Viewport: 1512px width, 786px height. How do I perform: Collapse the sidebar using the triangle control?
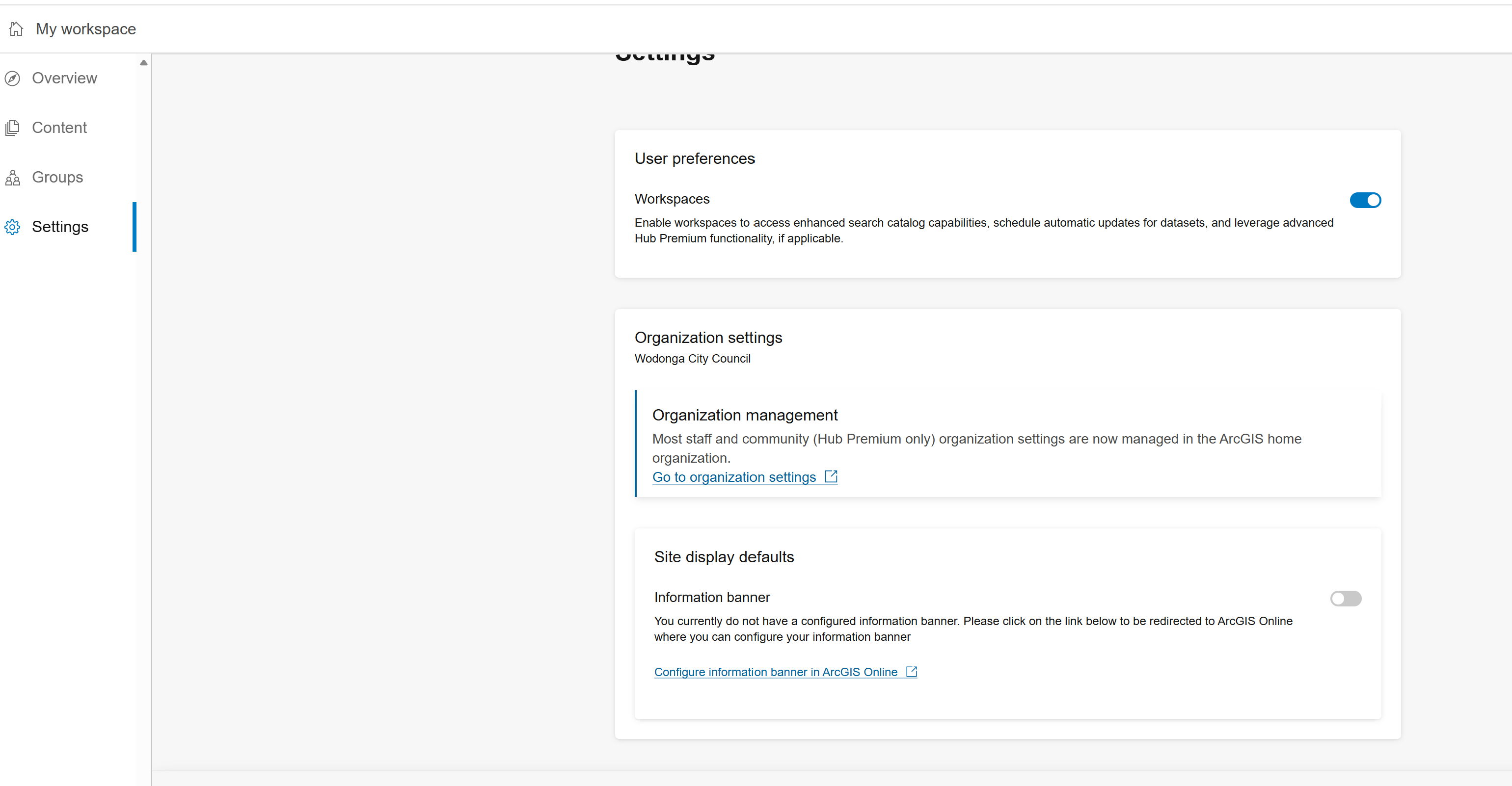143,62
